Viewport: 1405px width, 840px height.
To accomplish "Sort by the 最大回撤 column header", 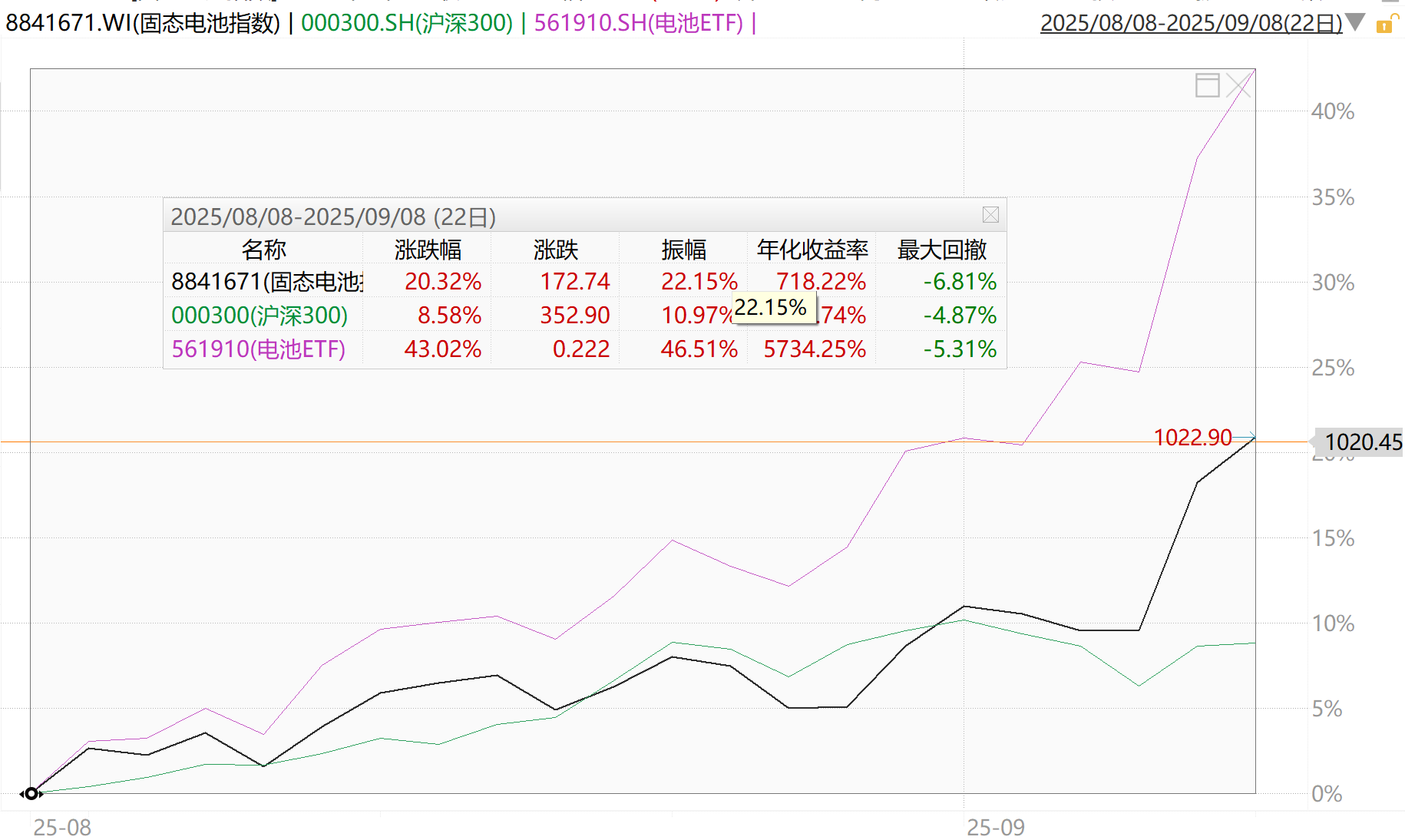I will 941,250.
